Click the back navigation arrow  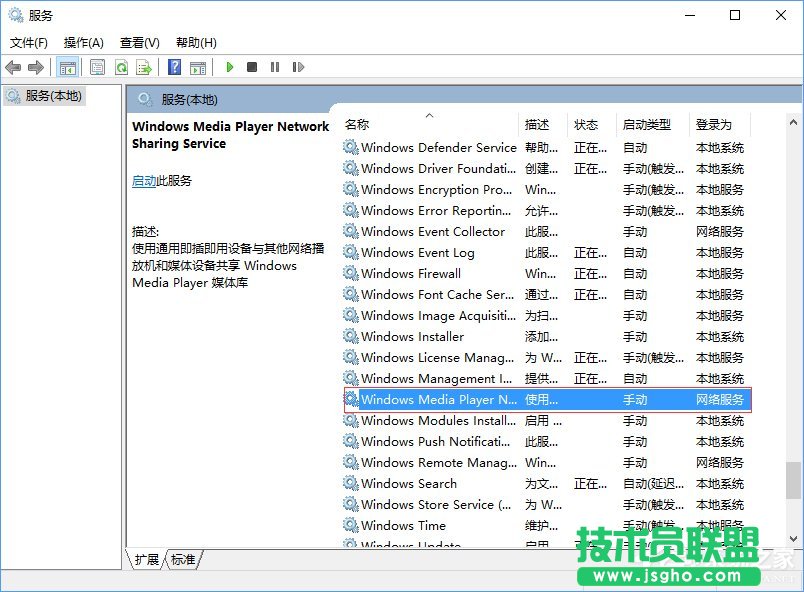click(x=13, y=67)
